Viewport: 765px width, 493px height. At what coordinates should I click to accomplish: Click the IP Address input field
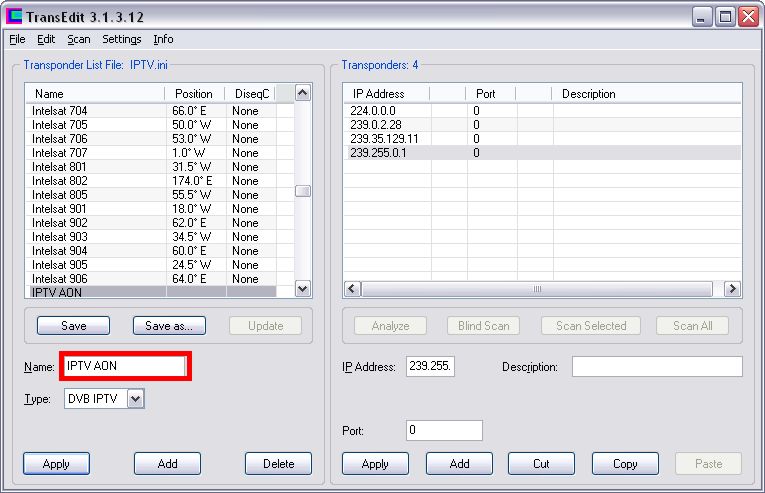point(430,366)
